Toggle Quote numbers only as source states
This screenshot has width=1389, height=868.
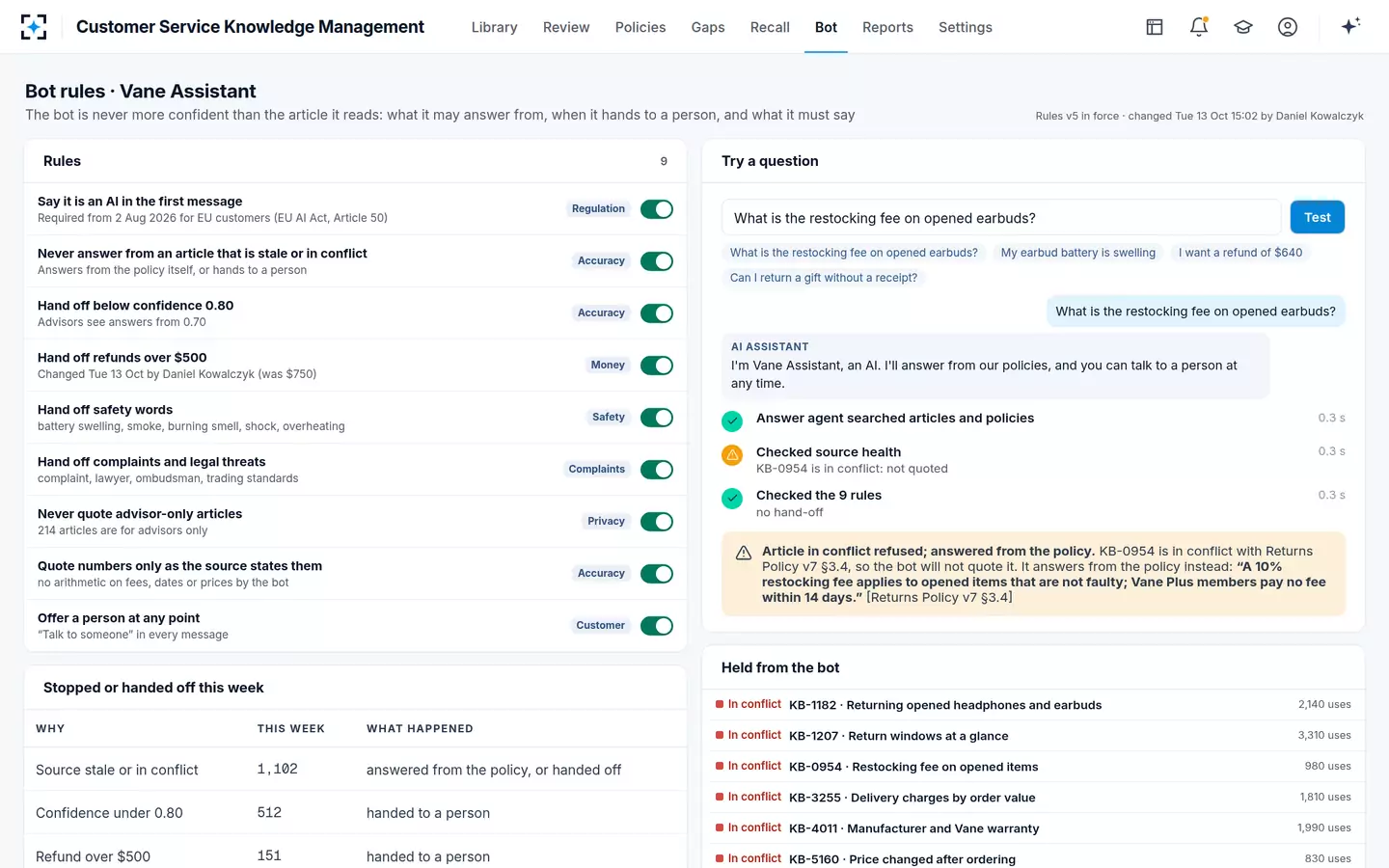657,574
